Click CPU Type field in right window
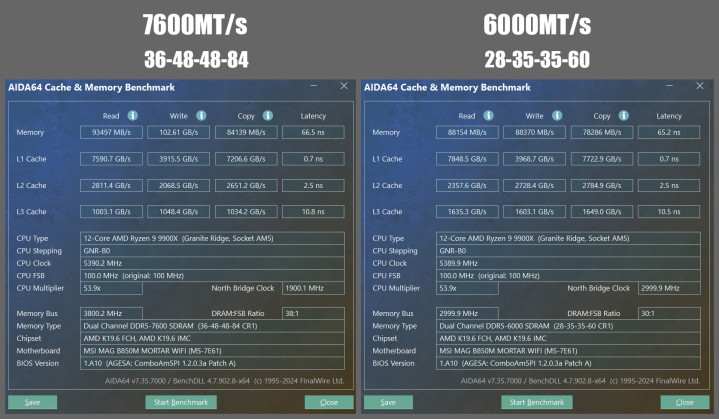Image resolution: width=719 pixels, height=419 pixels. pos(568,238)
